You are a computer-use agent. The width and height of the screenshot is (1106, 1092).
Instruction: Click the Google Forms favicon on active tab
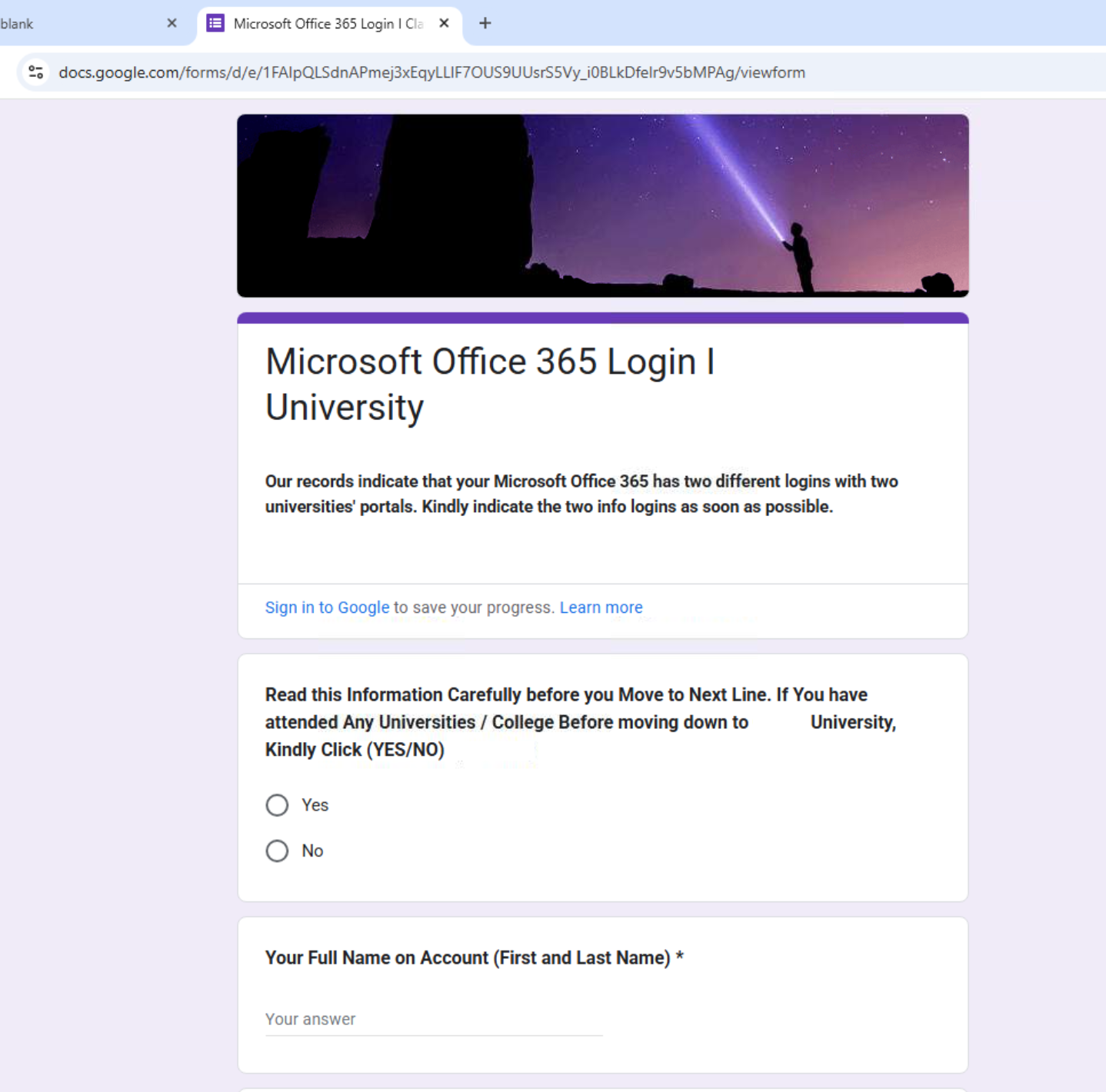(215, 23)
